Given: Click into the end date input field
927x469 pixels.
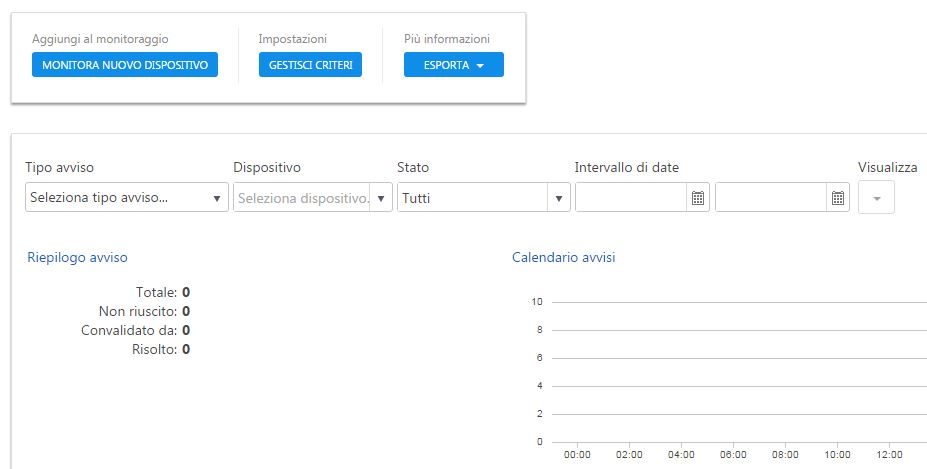Looking at the screenshot, I should click(x=771, y=198).
